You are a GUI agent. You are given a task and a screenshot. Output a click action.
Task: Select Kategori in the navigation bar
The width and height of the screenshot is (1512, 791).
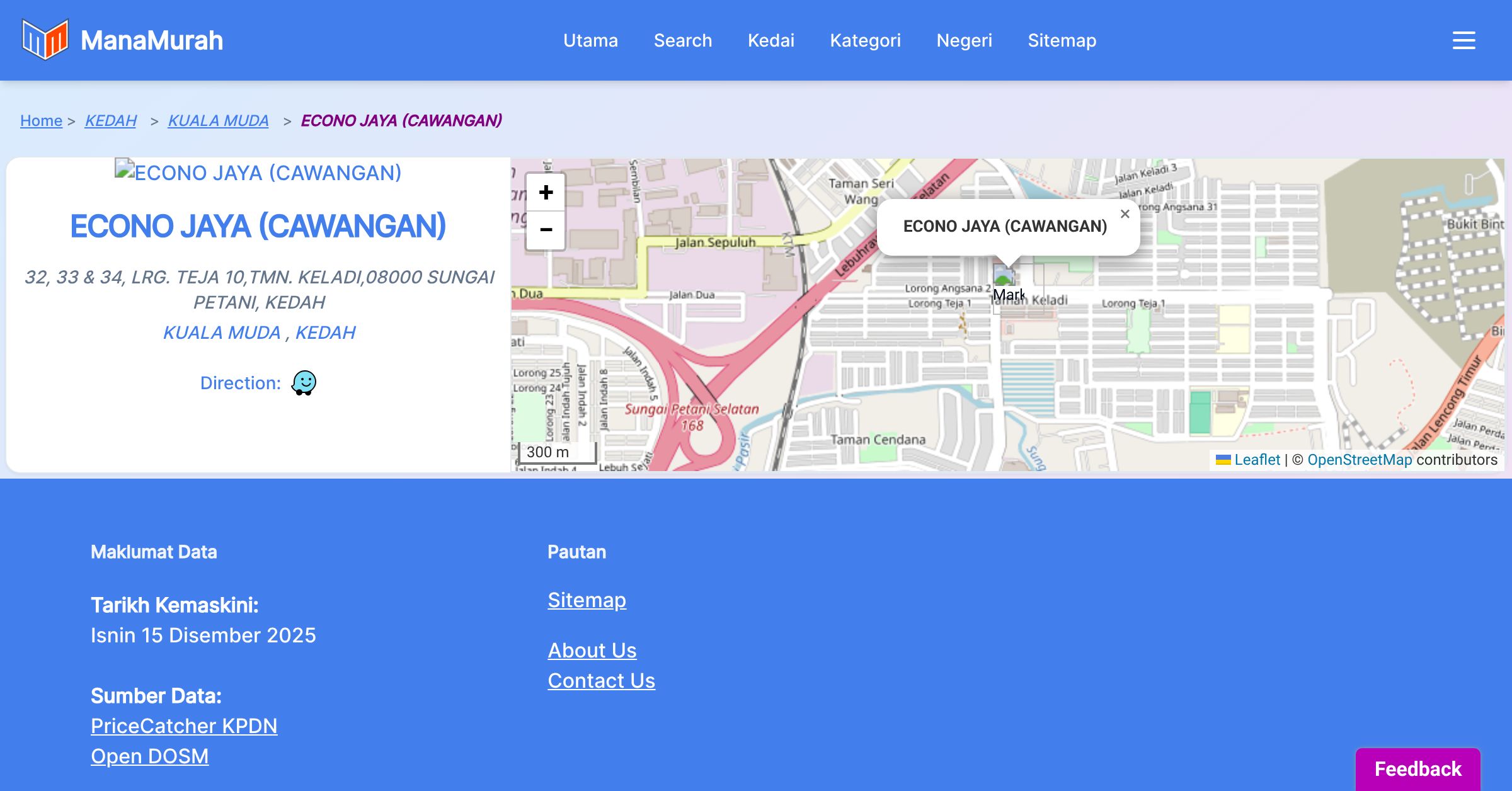pyautogui.click(x=865, y=40)
